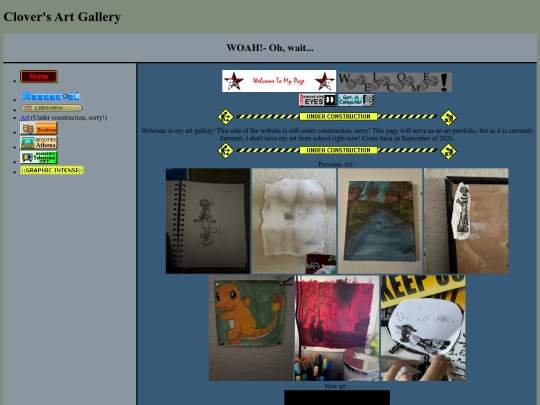Click the blue star pixel banner link

[x=51, y=96]
